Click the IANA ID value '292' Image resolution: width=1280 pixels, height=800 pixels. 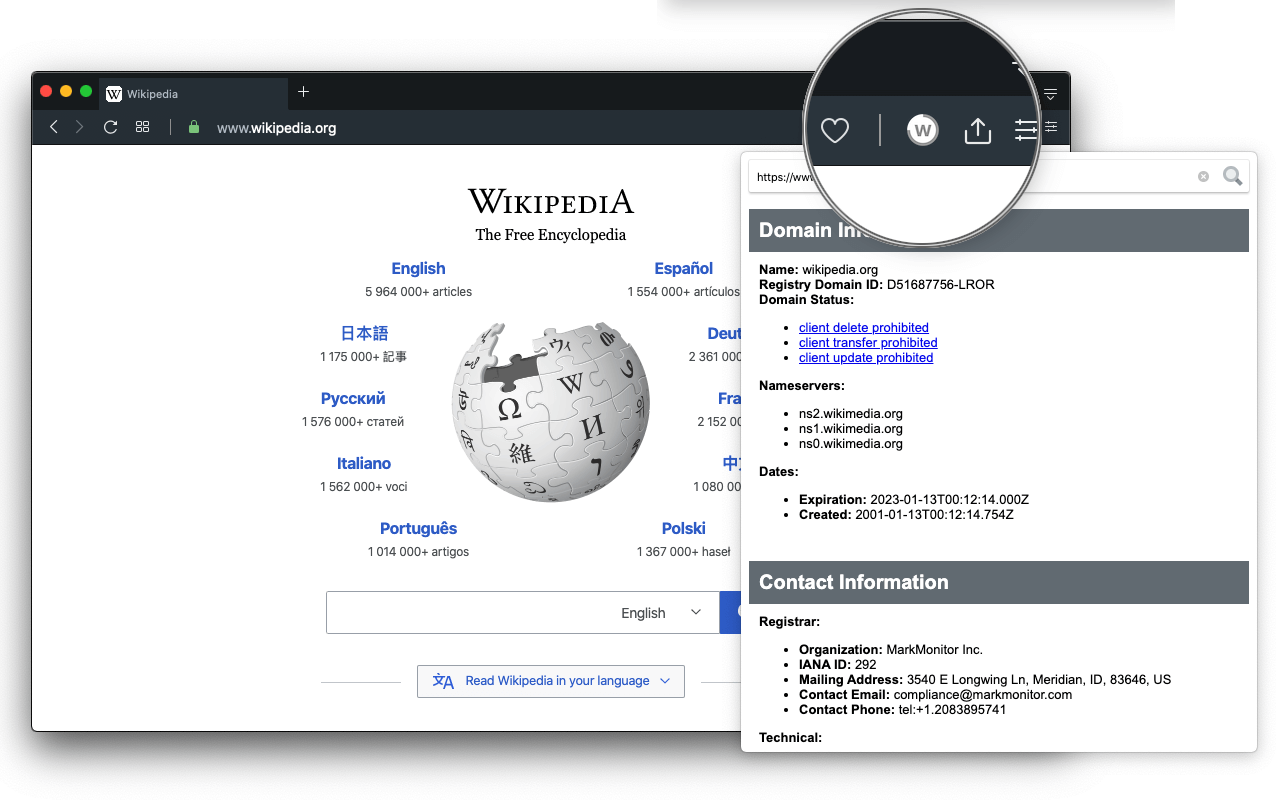[865, 665]
